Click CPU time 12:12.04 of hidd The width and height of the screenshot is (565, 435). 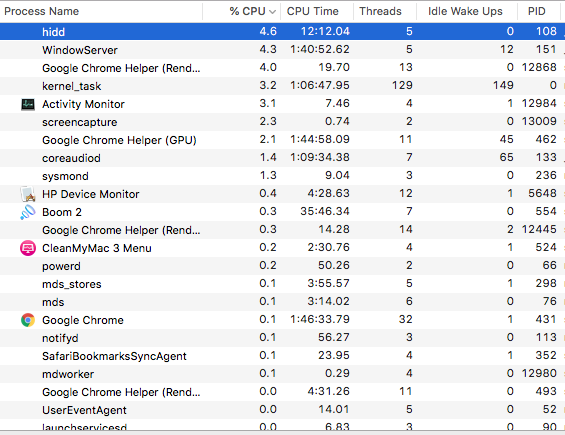pyautogui.click(x=325, y=31)
